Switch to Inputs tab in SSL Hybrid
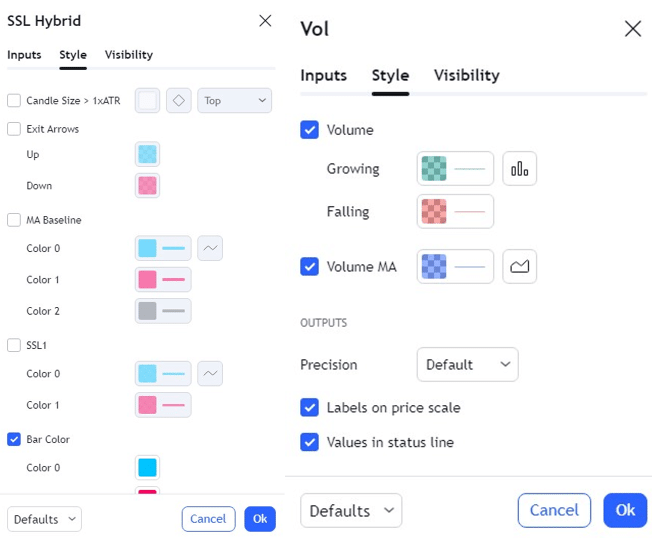 24,55
